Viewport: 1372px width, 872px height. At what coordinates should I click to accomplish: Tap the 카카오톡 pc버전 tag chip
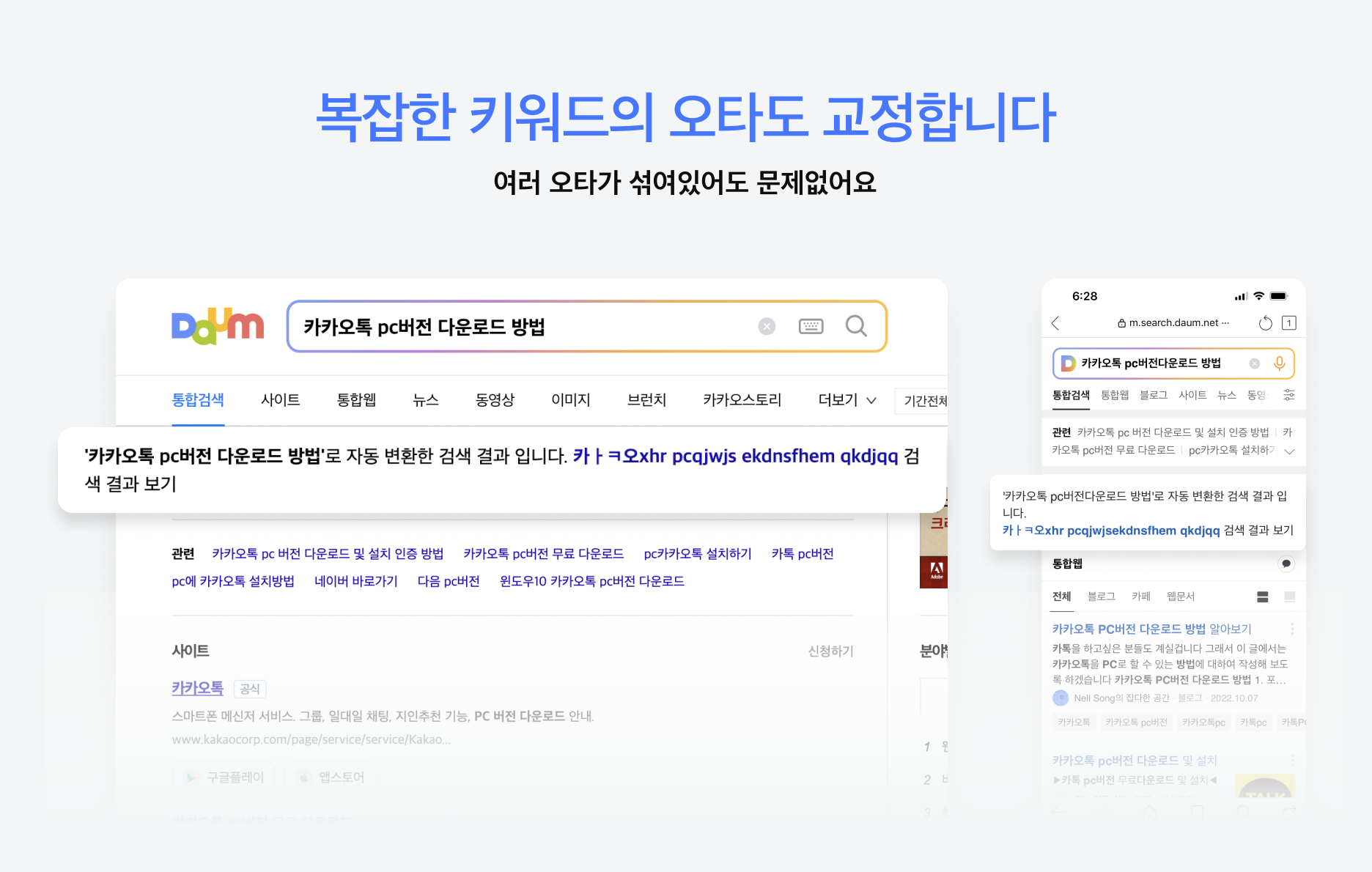point(1136,723)
